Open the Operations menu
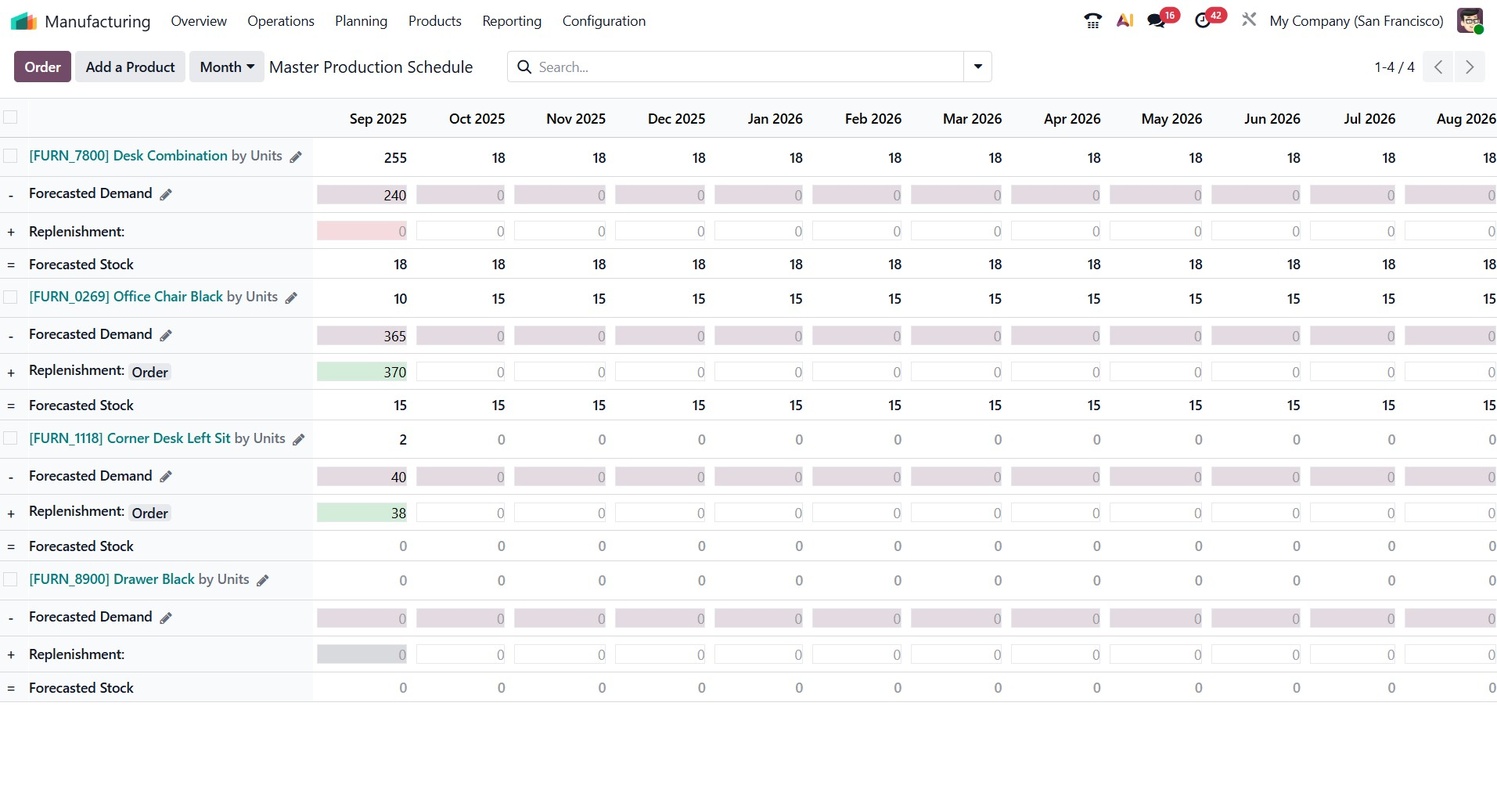Image resolution: width=1497 pixels, height=800 pixels. coord(281,21)
